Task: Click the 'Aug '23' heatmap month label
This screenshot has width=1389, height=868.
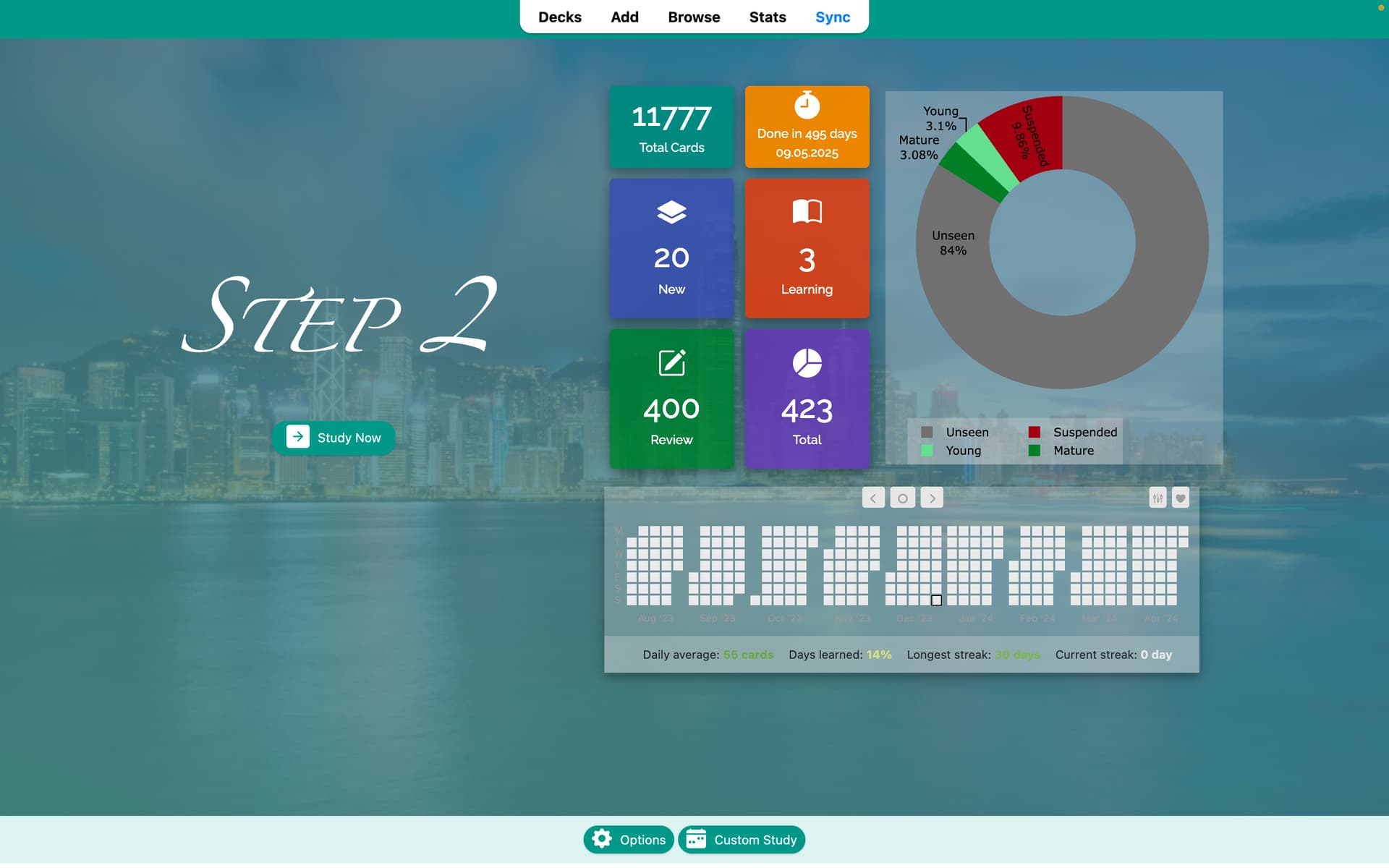Action: tap(655, 618)
